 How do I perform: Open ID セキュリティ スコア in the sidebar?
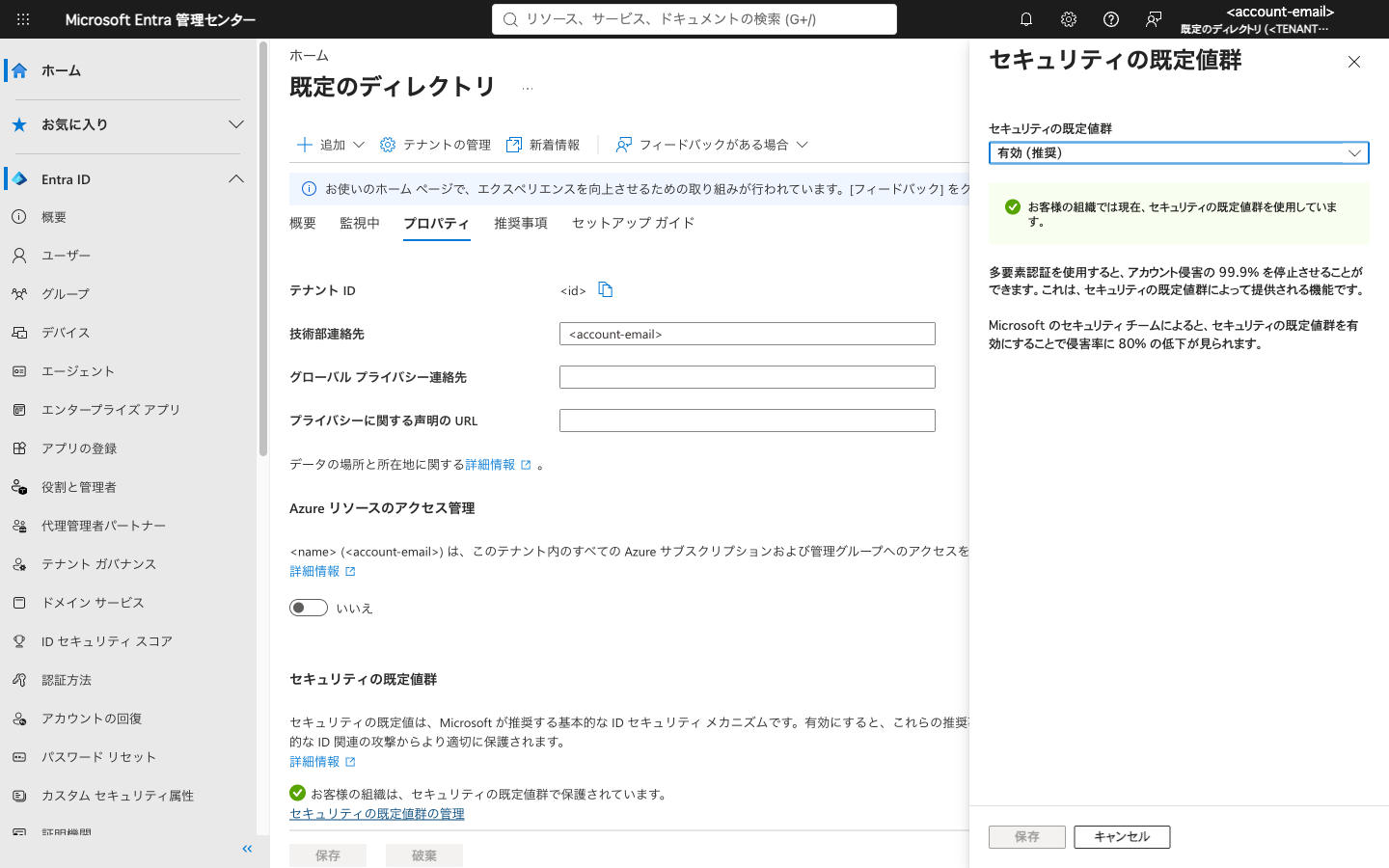[x=128, y=641]
